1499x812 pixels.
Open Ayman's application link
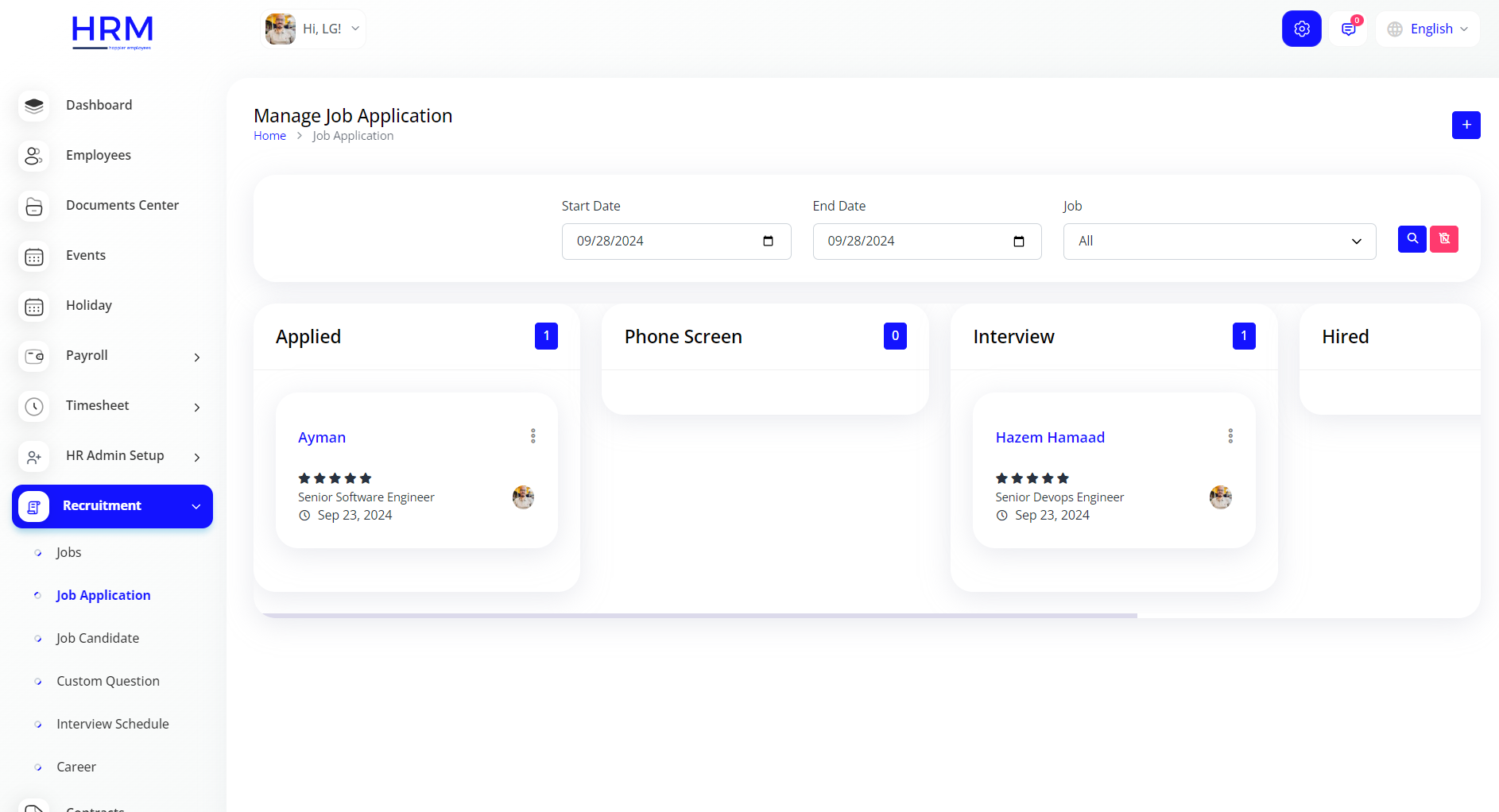click(322, 438)
